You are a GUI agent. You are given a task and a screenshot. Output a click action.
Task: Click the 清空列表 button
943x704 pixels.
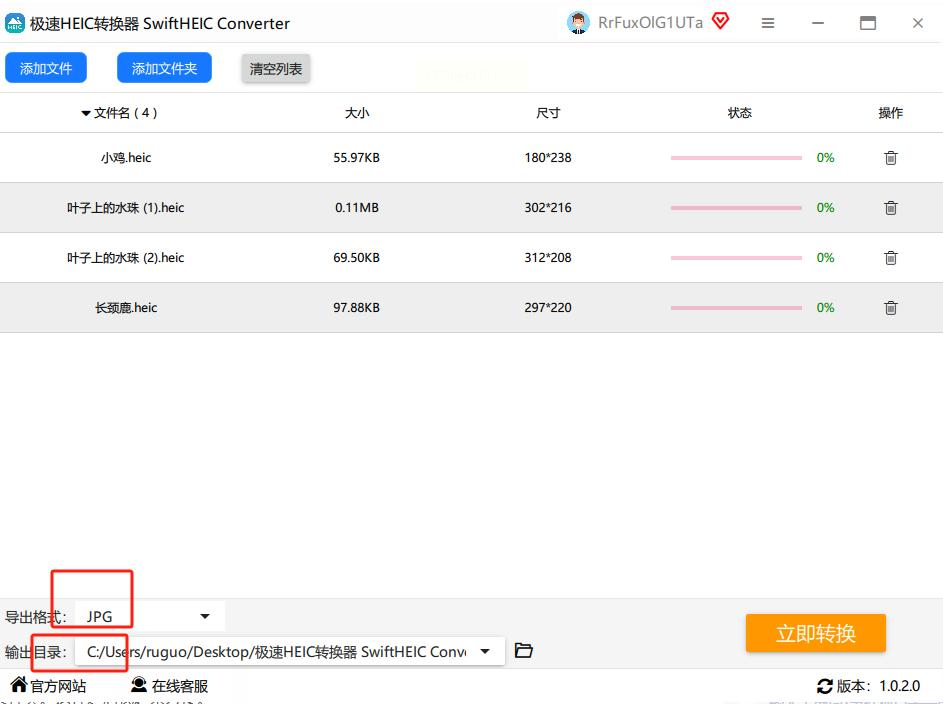(275, 69)
